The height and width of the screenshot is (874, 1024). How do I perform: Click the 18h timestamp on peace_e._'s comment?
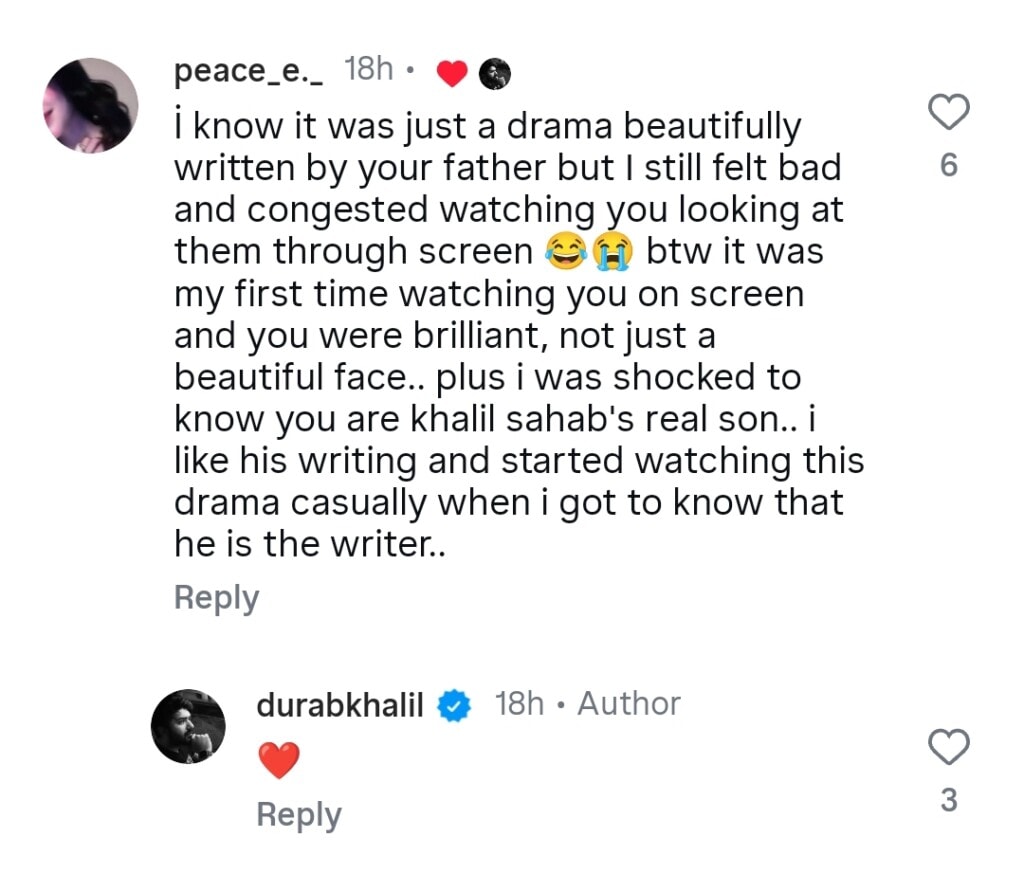pos(367,69)
